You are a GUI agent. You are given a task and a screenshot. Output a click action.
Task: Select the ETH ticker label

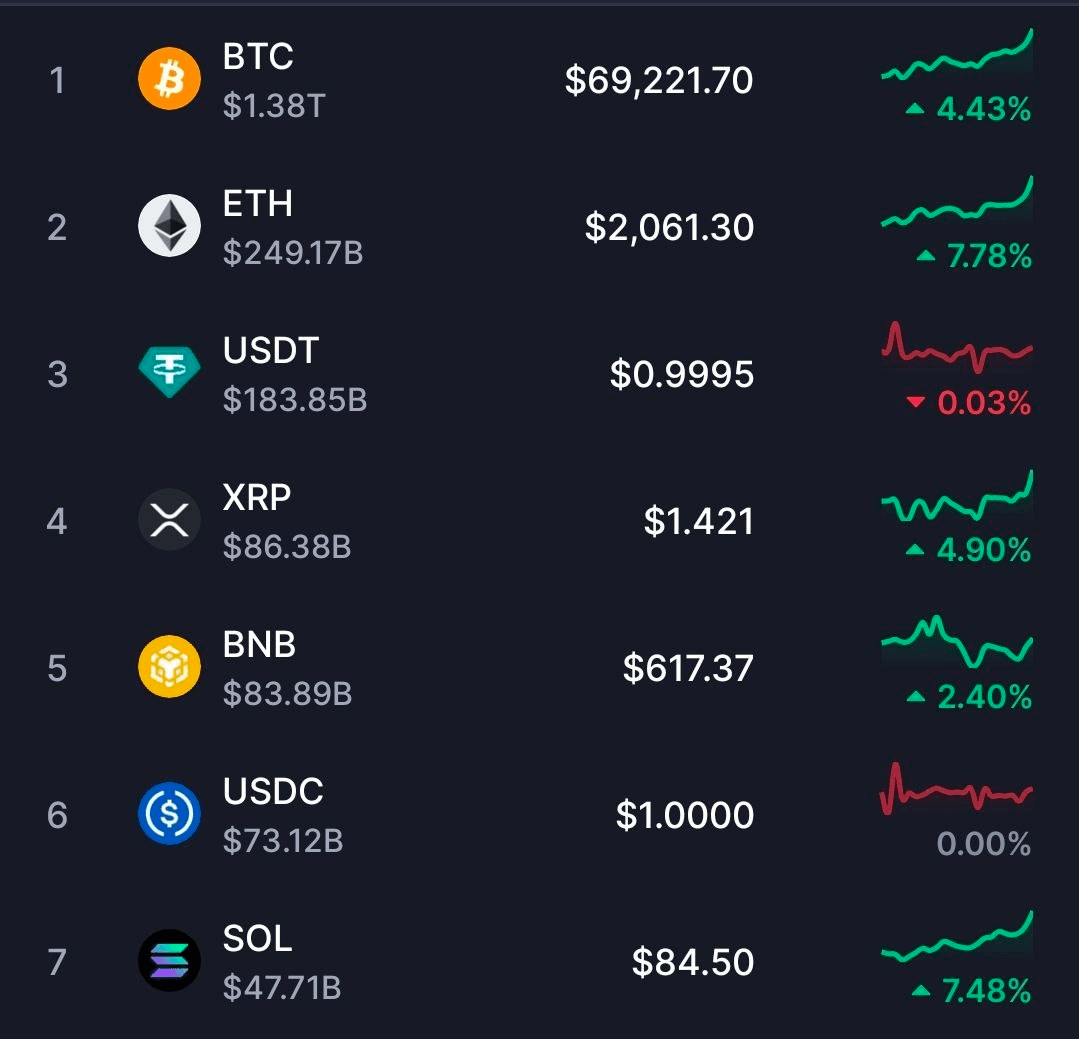tap(258, 204)
